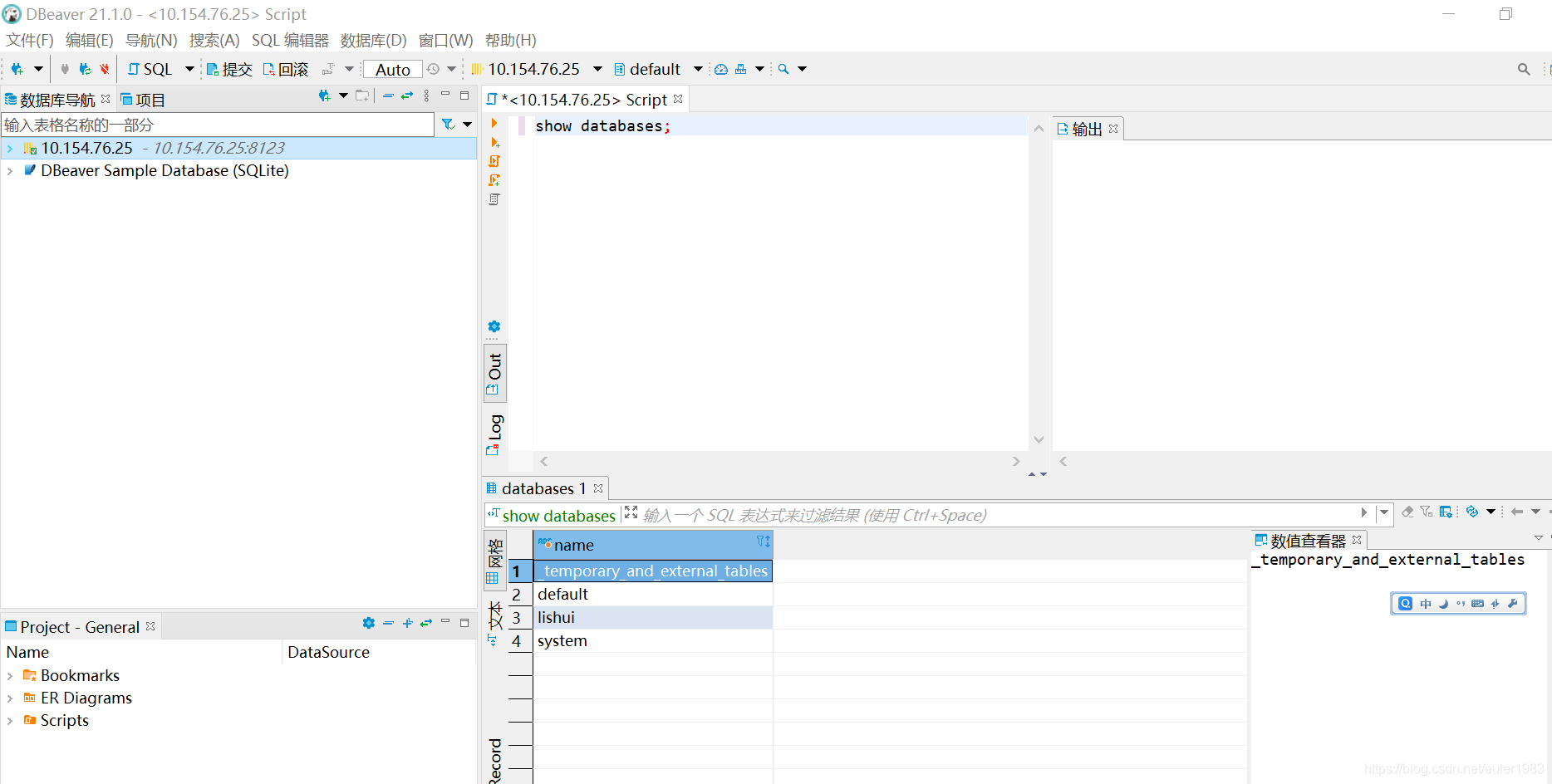Click the Reconnect (invalidate) icon in toolbar
Image resolution: width=1552 pixels, height=784 pixels.
coord(85,69)
